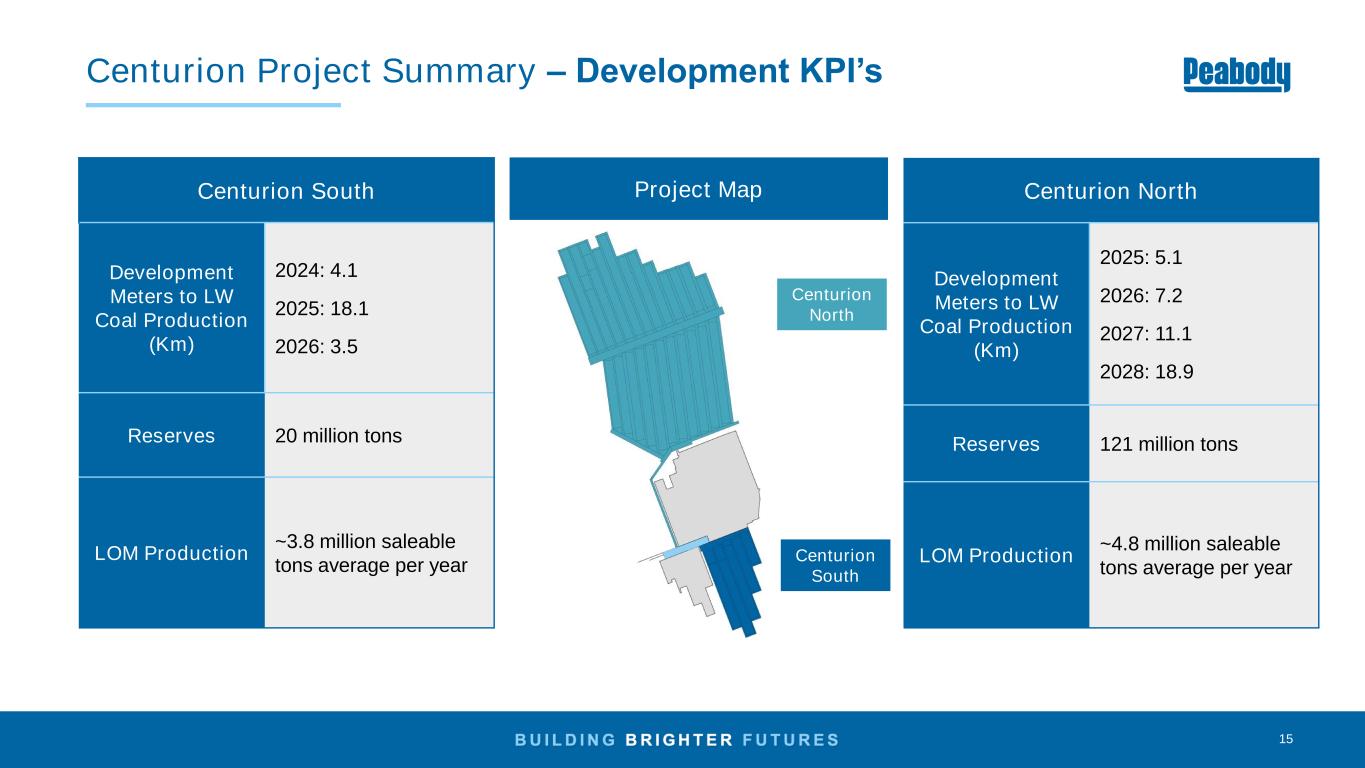Click the LOM Production label in the South table
This screenshot has height=768, width=1365.
tap(171, 553)
